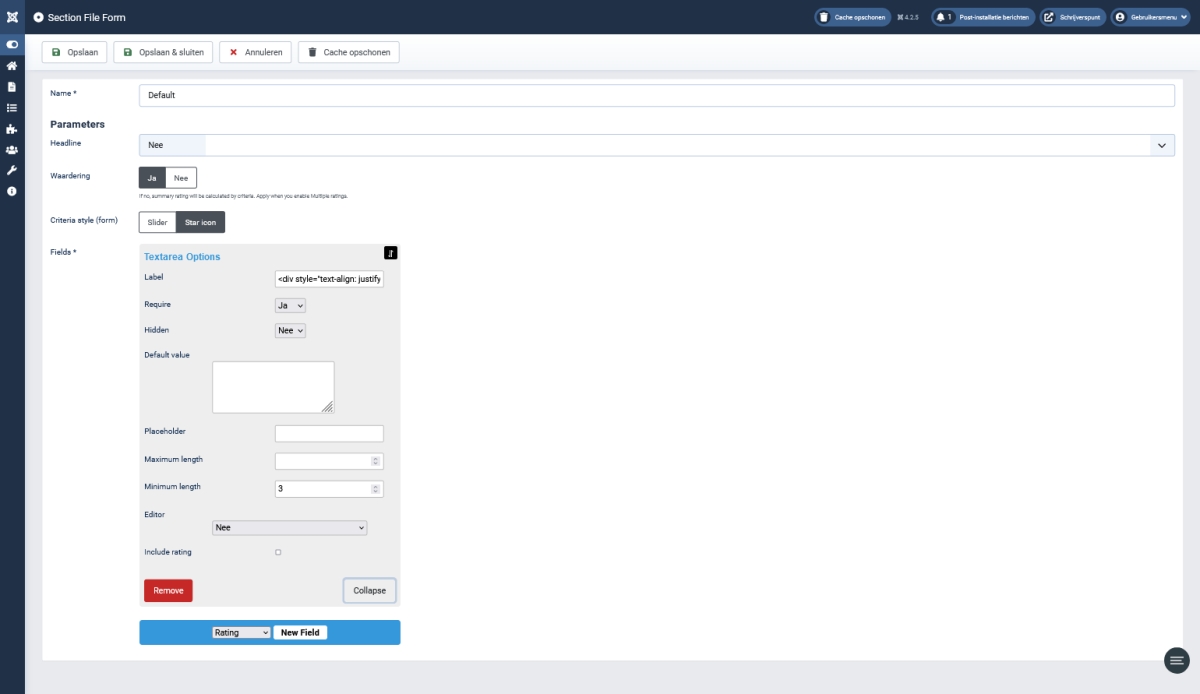Open Post-installatie berichten notifications
The image size is (1200, 694).
coord(983,17)
